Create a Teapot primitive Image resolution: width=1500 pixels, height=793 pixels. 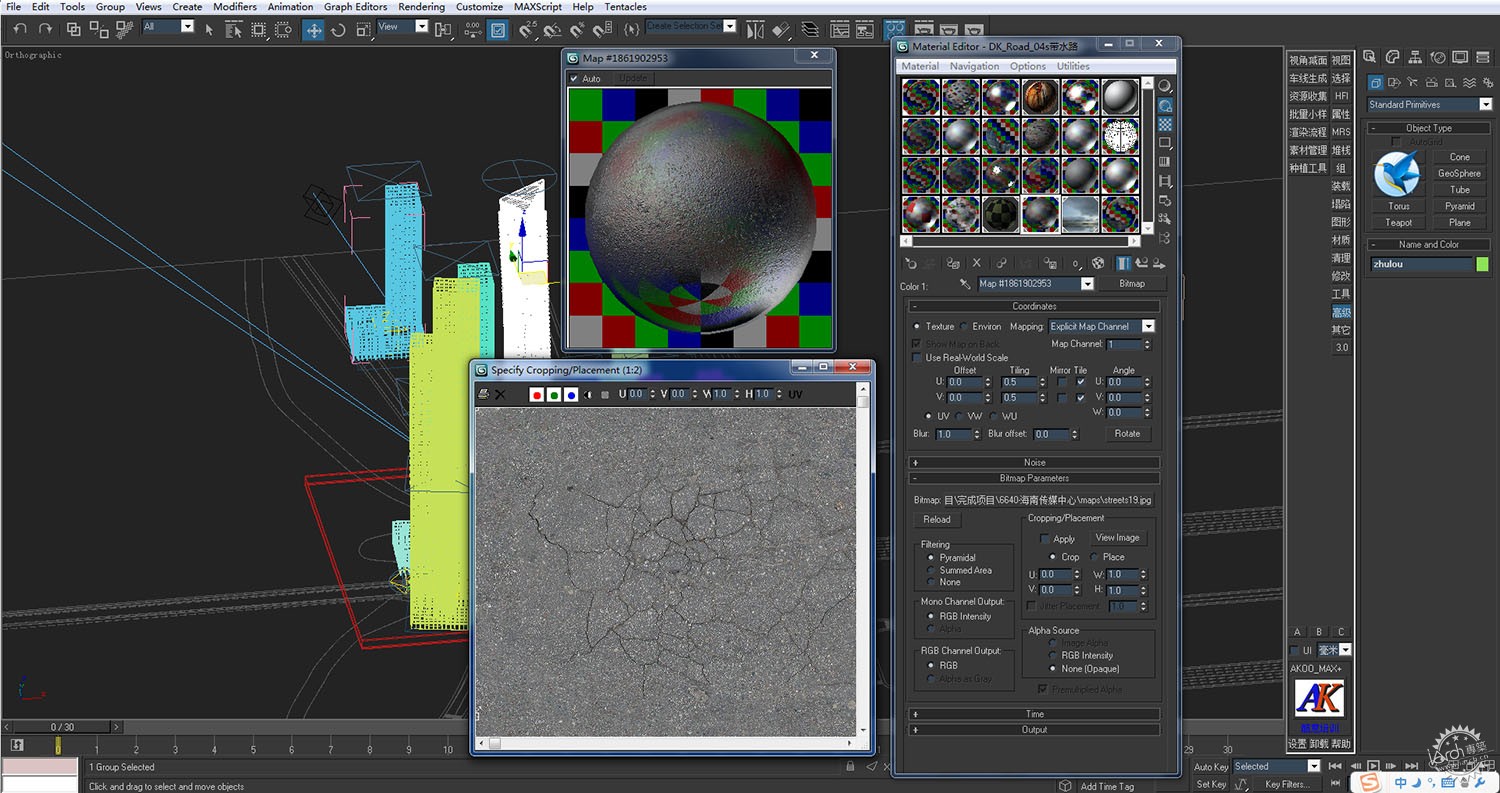tap(1399, 223)
